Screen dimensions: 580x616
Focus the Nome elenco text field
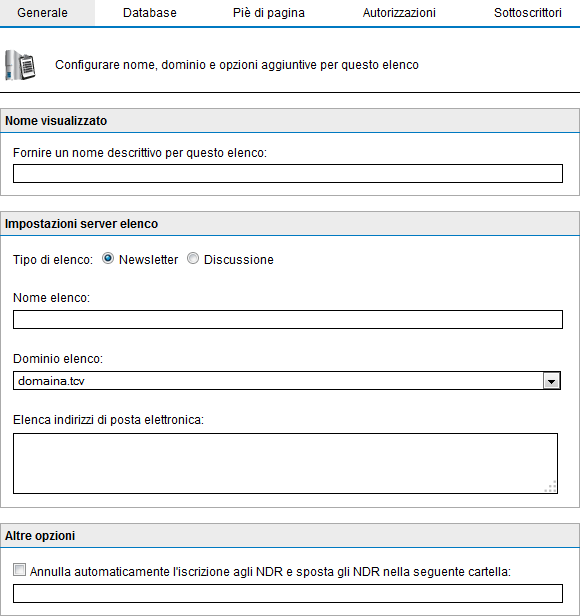pyautogui.click(x=288, y=319)
